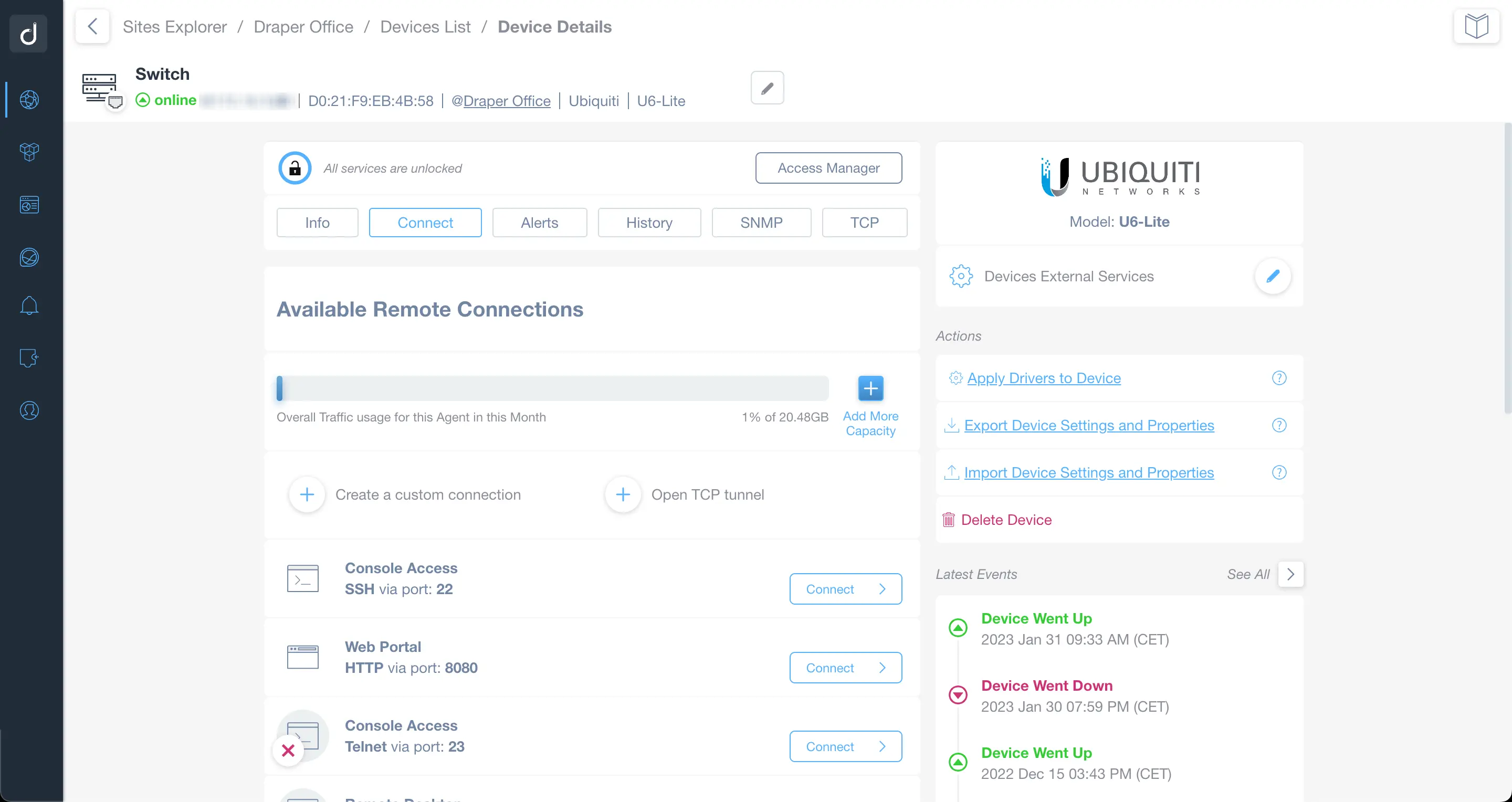Click the Draper Office breadcrumb link
Image resolution: width=1512 pixels, height=802 pixels.
[x=303, y=26]
